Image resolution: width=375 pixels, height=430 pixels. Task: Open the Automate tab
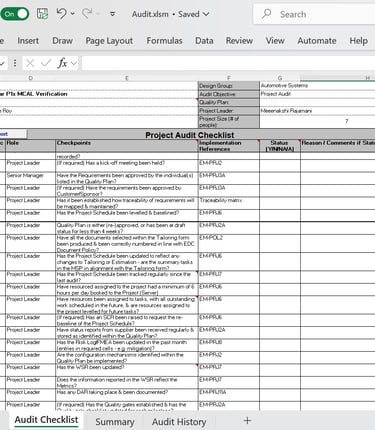(317, 41)
